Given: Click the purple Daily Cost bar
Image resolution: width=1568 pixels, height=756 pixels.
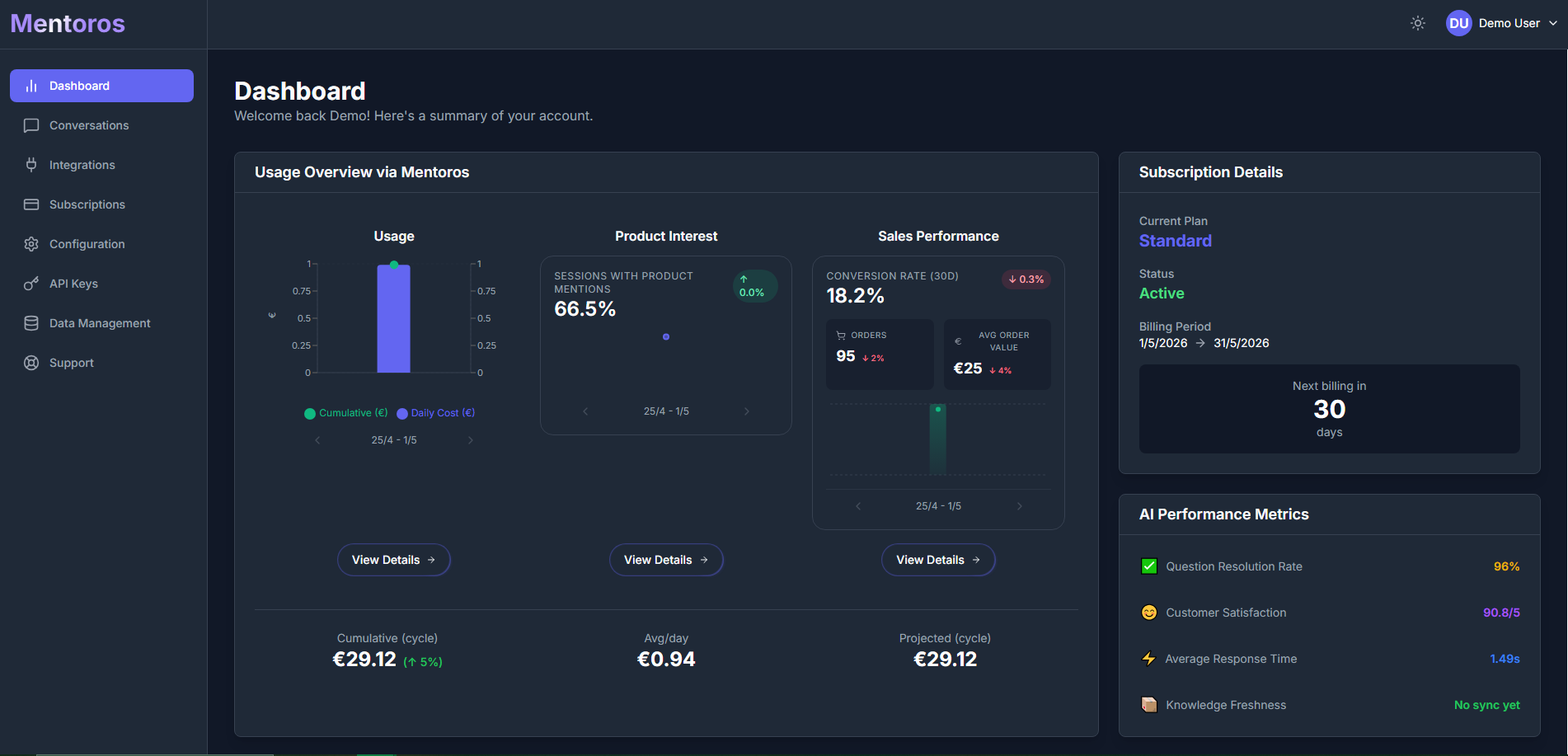Looking at the screenshot, I should point(394,319).
